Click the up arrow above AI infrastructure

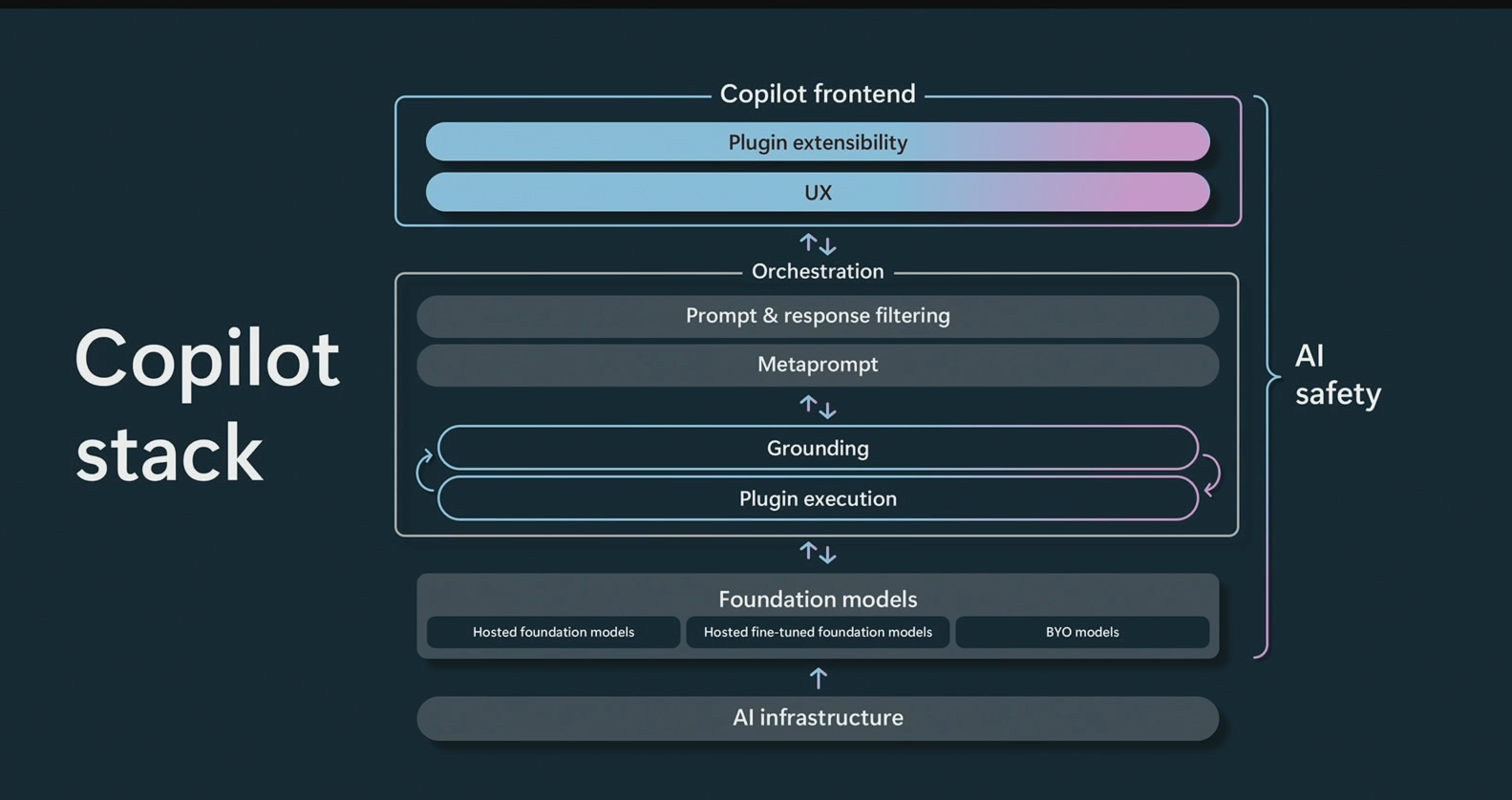point(818,678)
